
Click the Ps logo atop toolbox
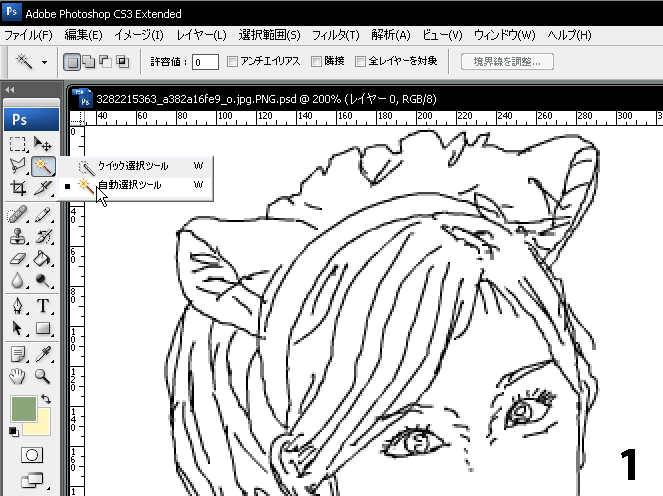(x=32, y=120)
